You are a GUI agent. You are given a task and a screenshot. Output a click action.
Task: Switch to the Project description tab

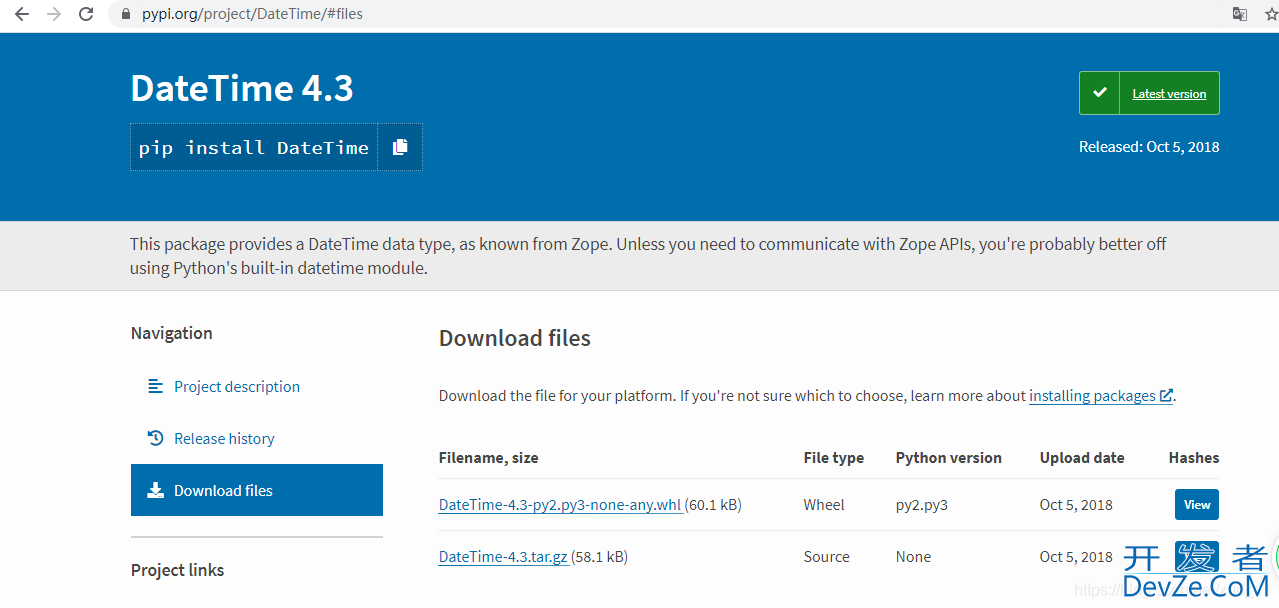pos(236,386)
